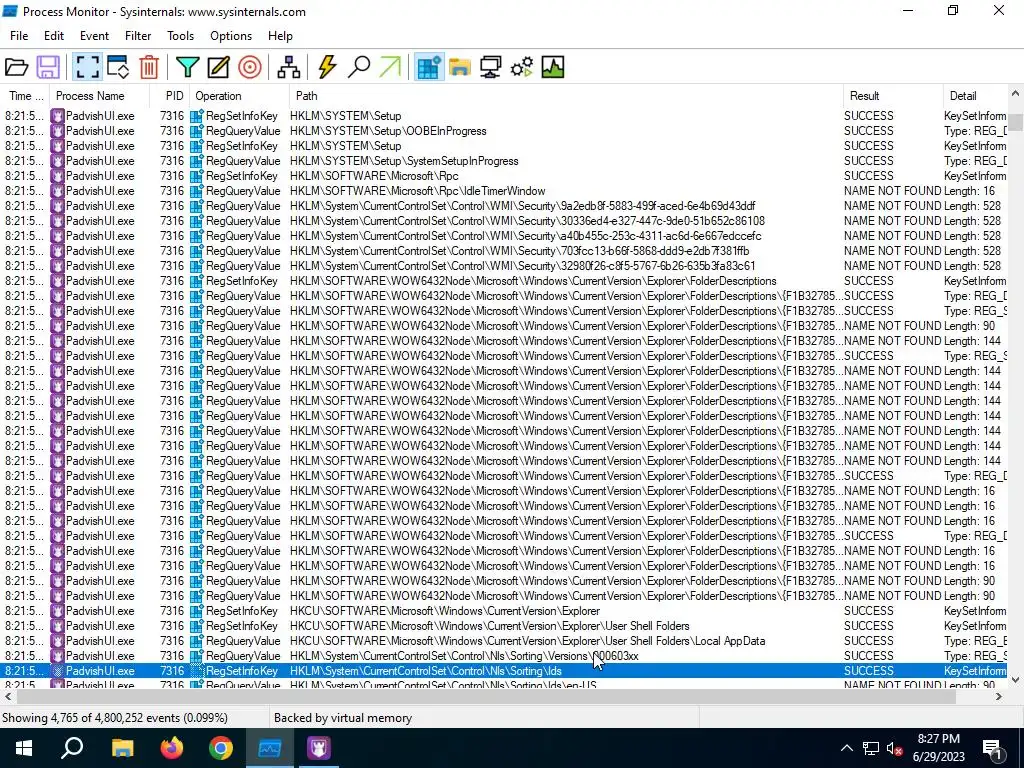Launch Firefox from the taskbar
This screenshot has width=1024, height=768.
click(172, 748)
